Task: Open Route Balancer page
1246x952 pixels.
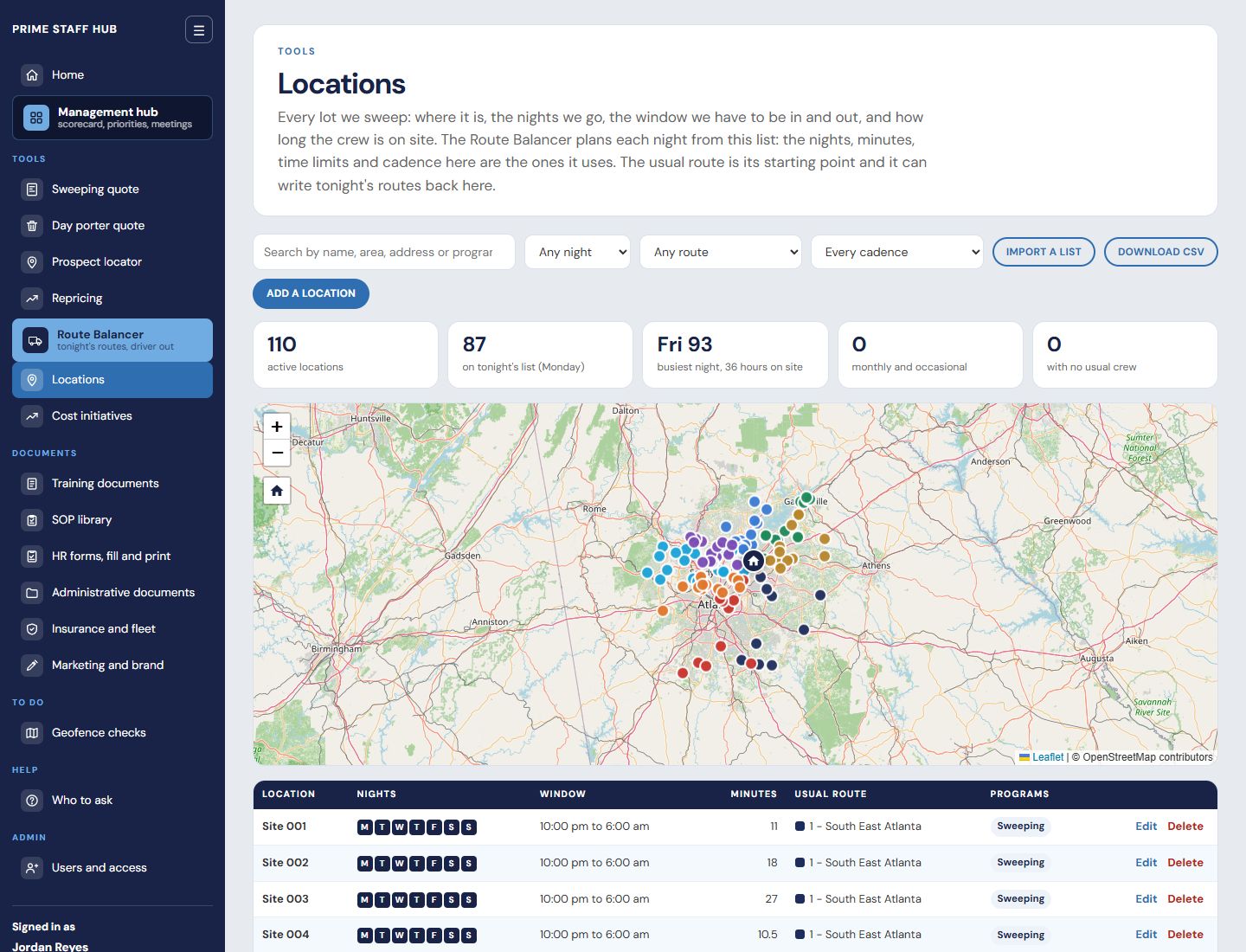Action: pos(112,340)
